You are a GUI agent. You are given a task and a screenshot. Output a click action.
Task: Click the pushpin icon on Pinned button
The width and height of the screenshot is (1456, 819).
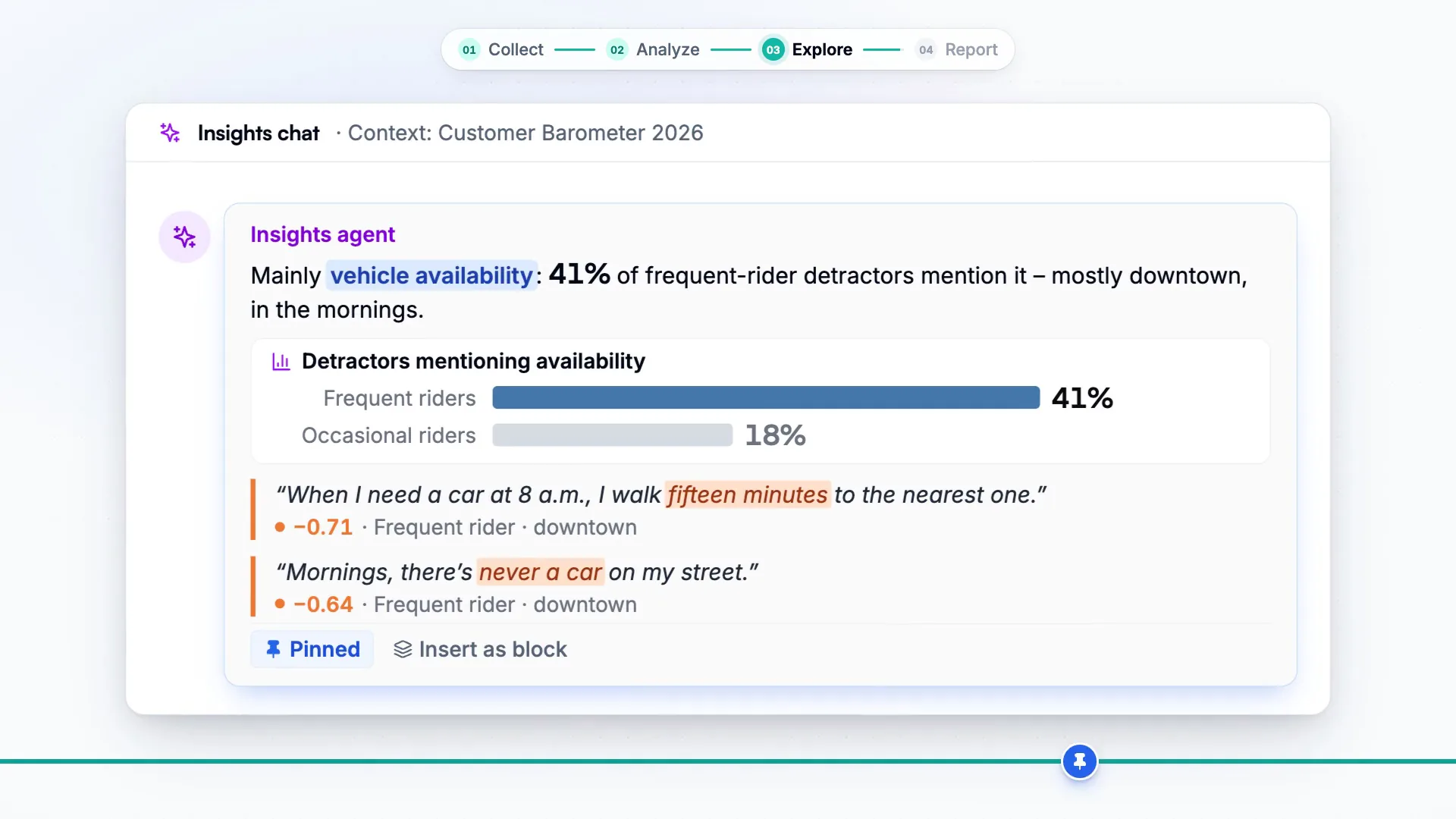point(273,649)
